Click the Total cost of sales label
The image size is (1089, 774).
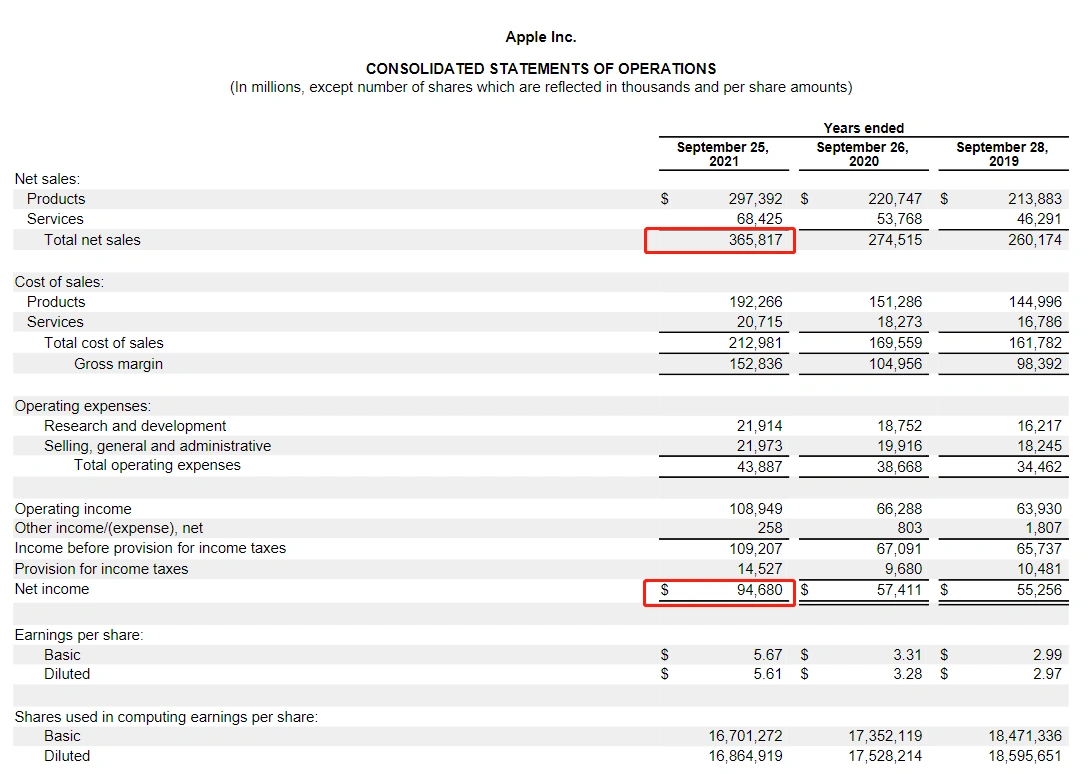click(x=103, y=343)
